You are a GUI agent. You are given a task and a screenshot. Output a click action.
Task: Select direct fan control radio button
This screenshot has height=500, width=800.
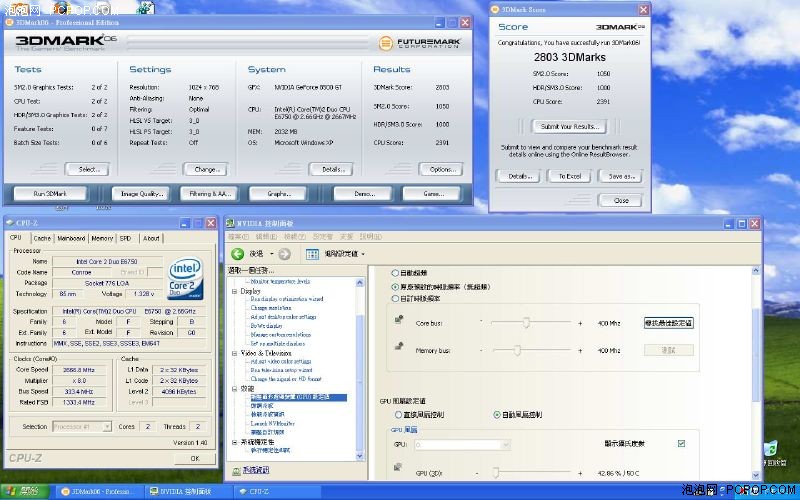pos(398,415)
